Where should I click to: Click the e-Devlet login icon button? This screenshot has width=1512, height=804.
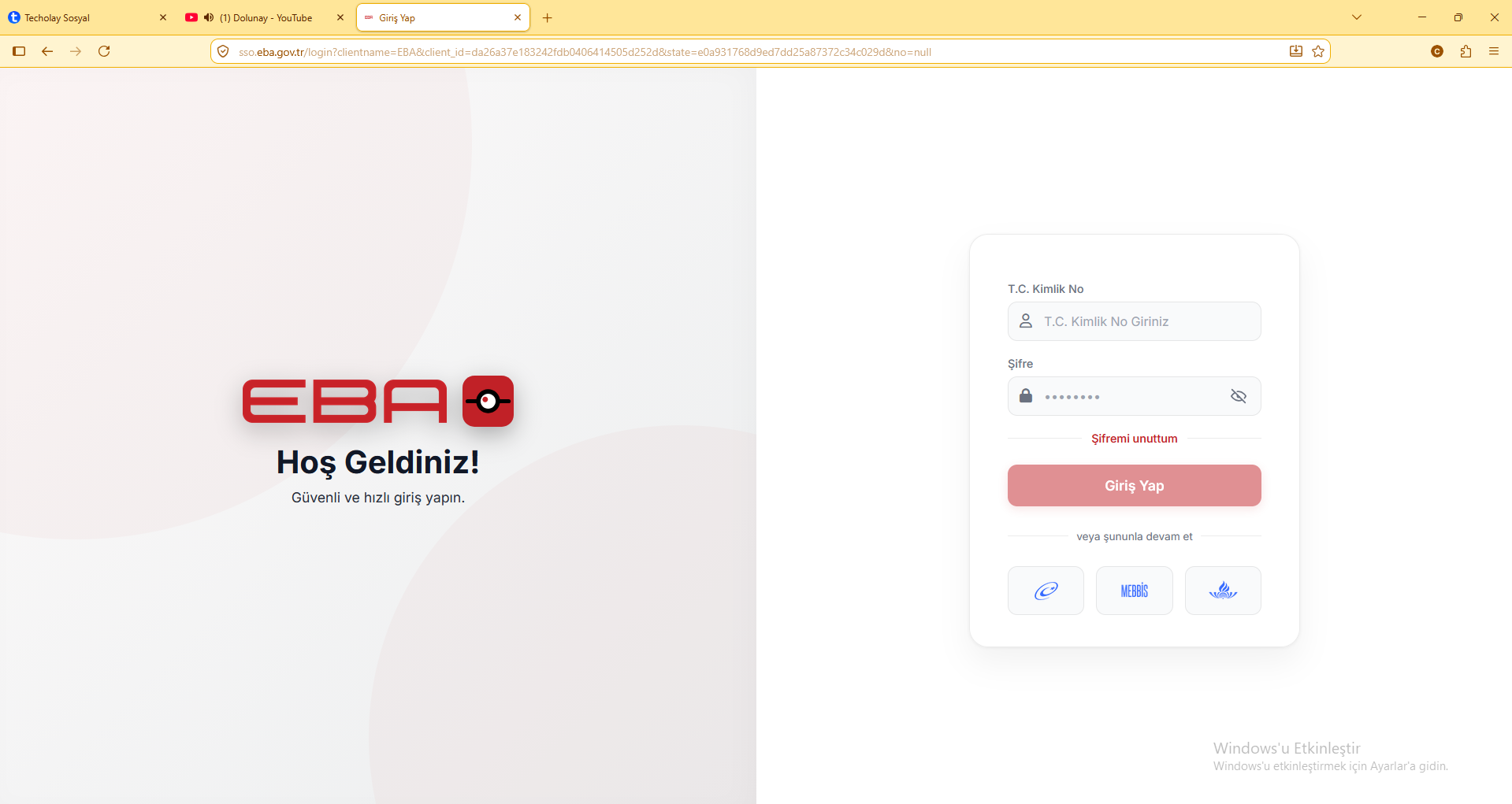coord(1046,591)
